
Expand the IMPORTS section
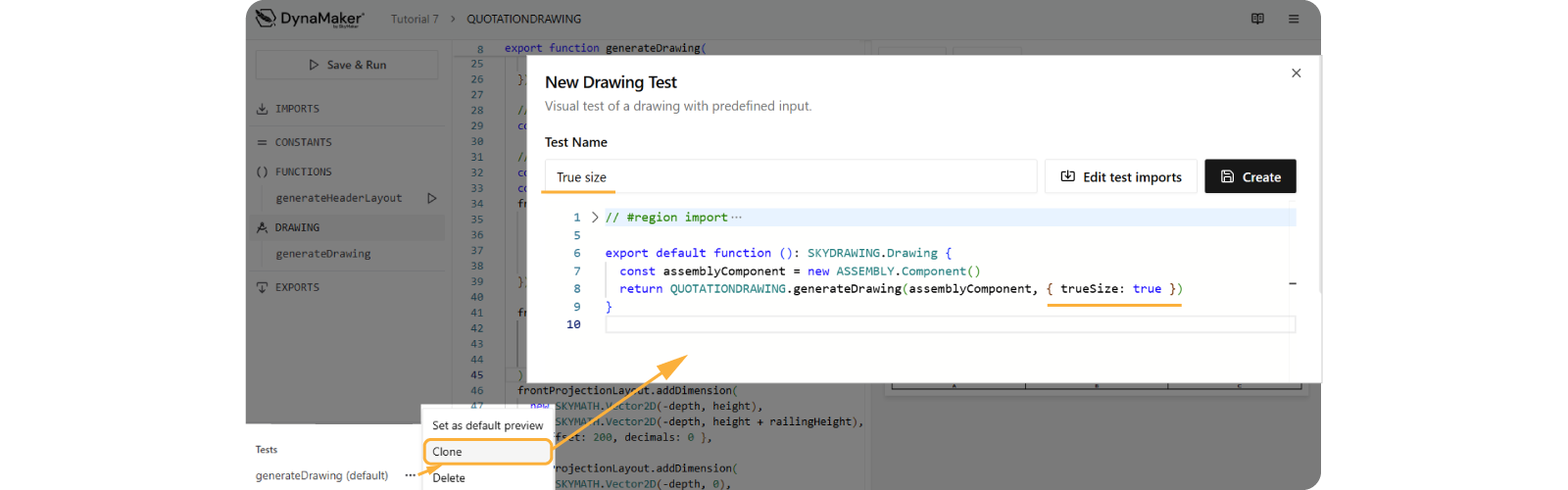coord(297,109)
